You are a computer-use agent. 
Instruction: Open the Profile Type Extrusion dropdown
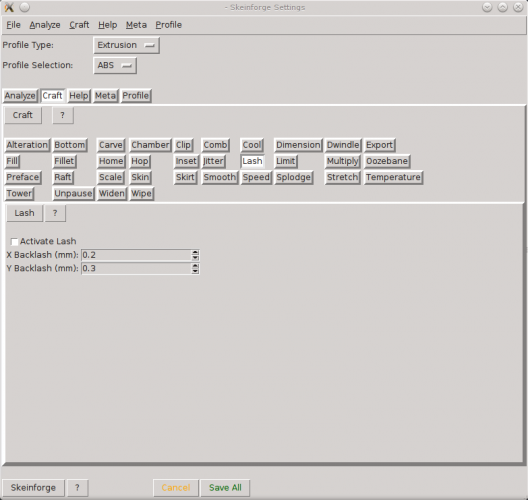(x=126, y=45)
